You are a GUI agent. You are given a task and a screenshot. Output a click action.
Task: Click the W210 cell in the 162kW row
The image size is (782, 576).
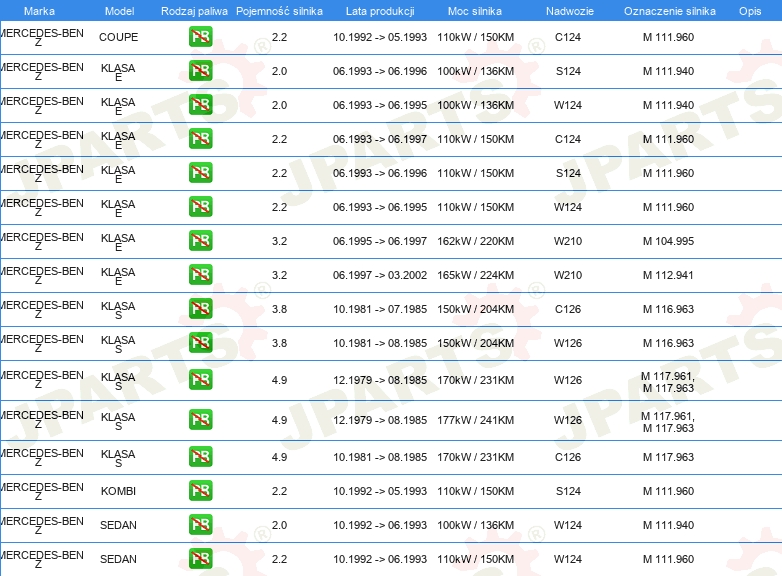(568, 241)
